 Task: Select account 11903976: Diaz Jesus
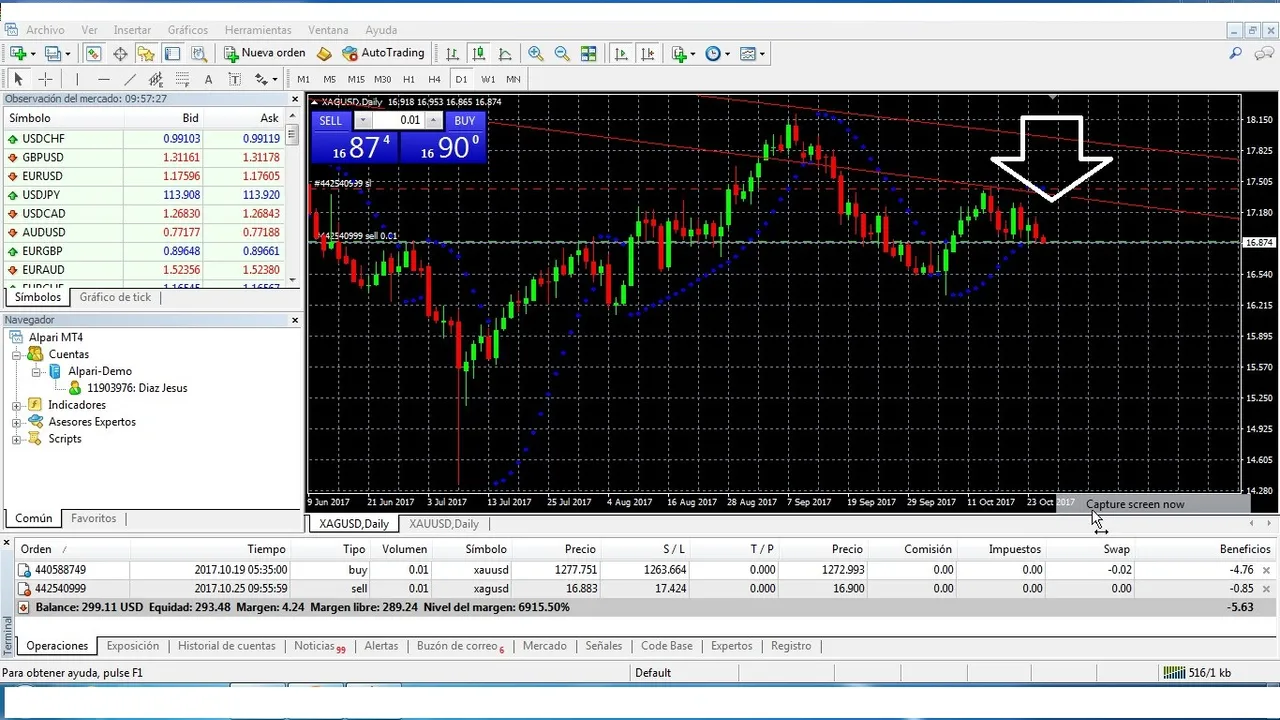137,388
